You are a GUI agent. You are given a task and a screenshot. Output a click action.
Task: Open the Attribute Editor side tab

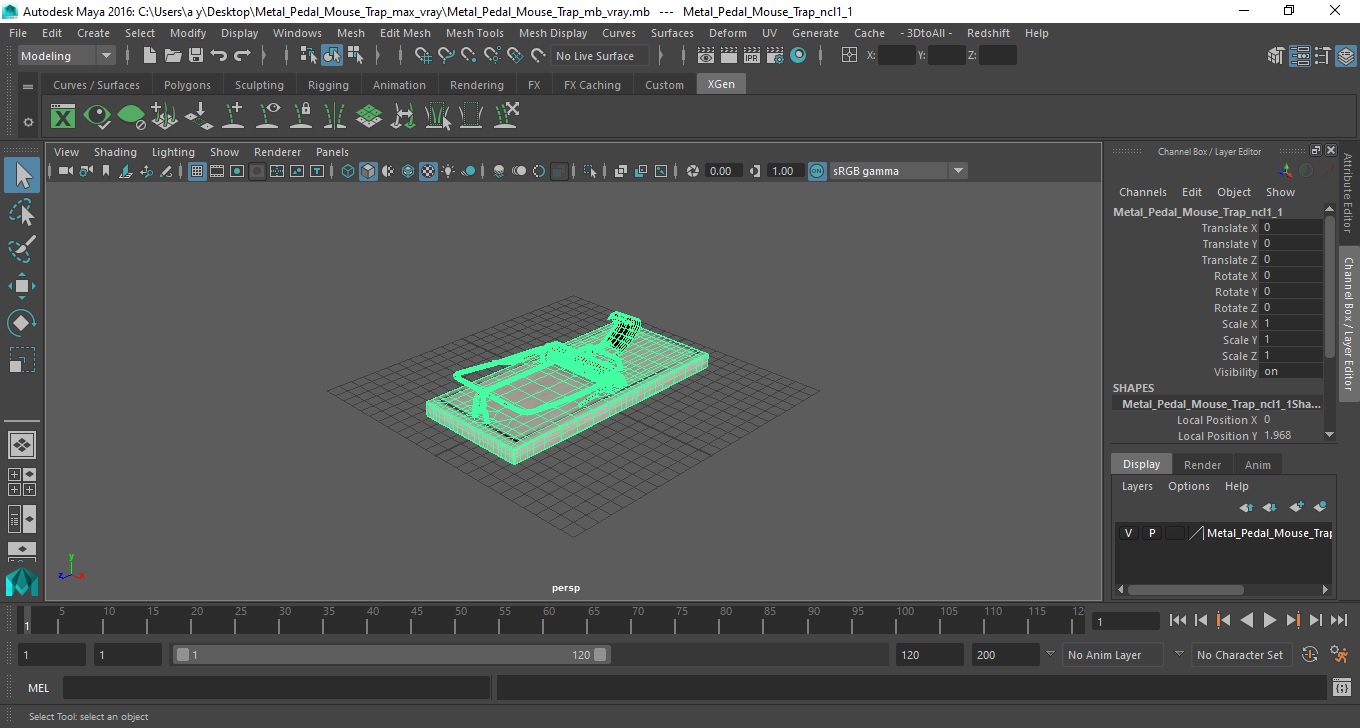pyautogui.click(x=1348, y=193)
